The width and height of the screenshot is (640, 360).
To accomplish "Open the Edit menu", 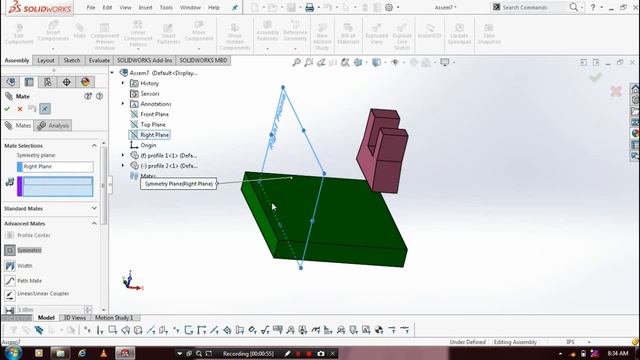I will click(x=107, y=7).
